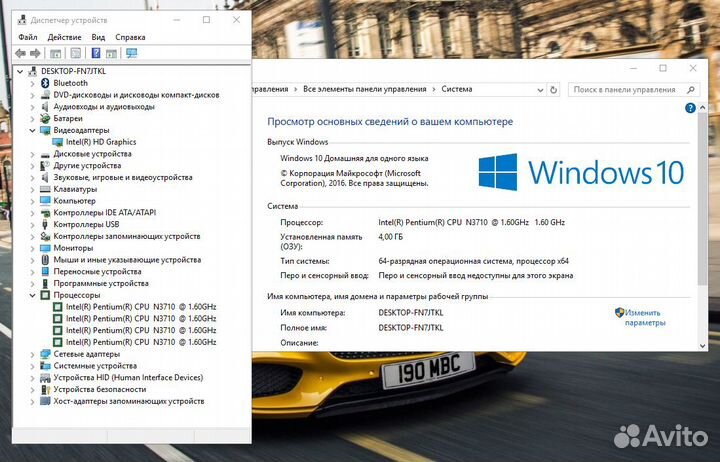Expand the Bluetooth category
This screenshot has width=720, height=462.
point(32,84)
